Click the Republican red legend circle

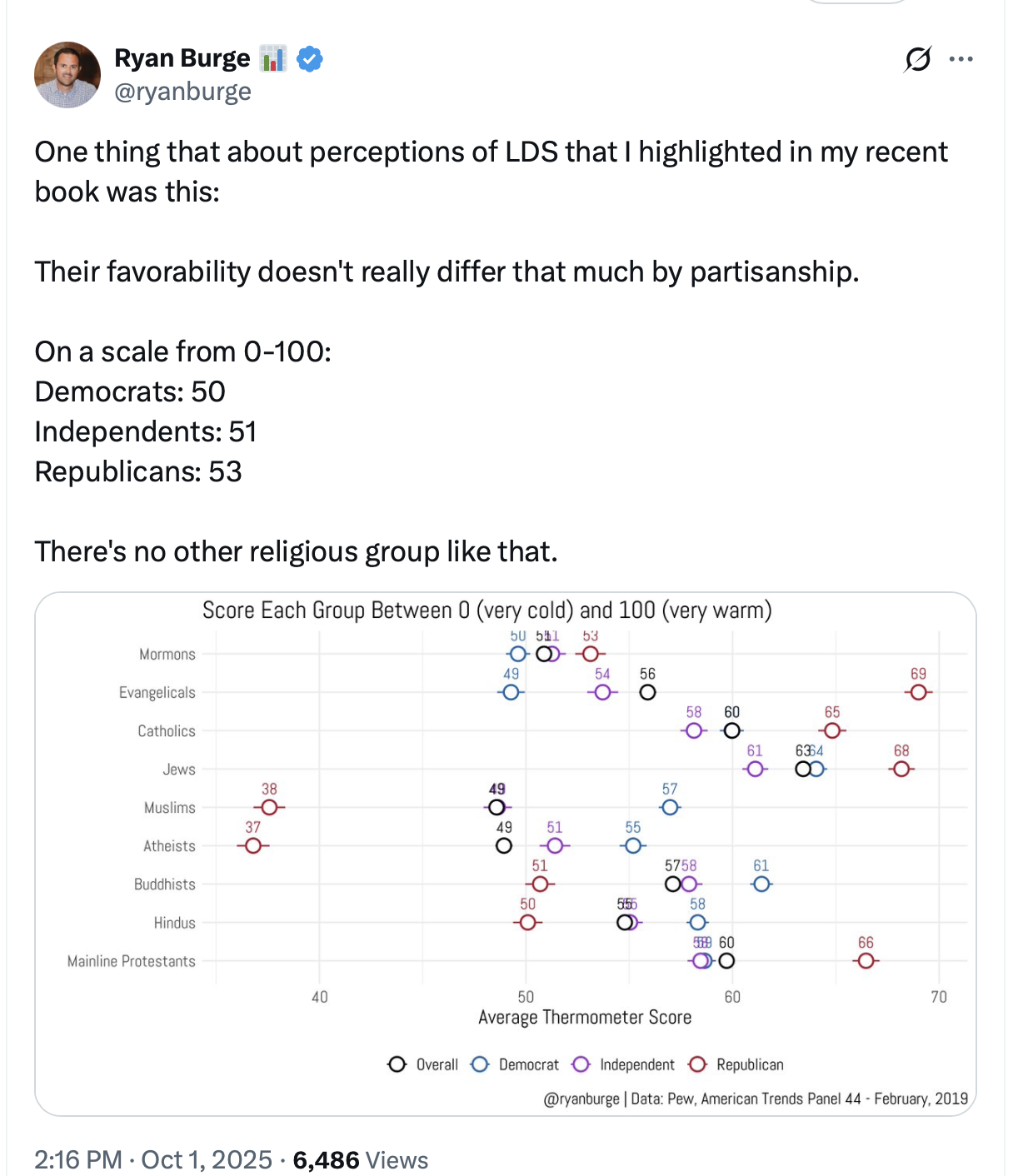[698, 1064]
